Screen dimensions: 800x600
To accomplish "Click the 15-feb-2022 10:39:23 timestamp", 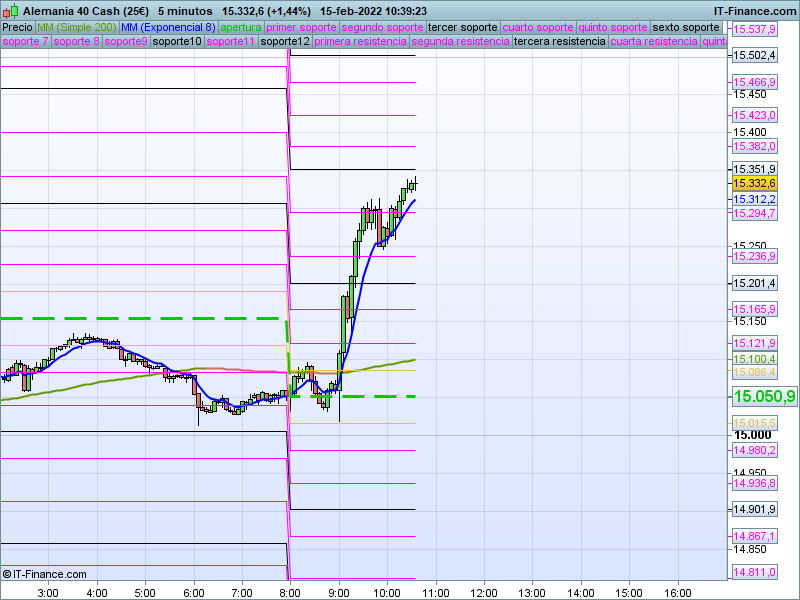I will (x=373, y=11).
